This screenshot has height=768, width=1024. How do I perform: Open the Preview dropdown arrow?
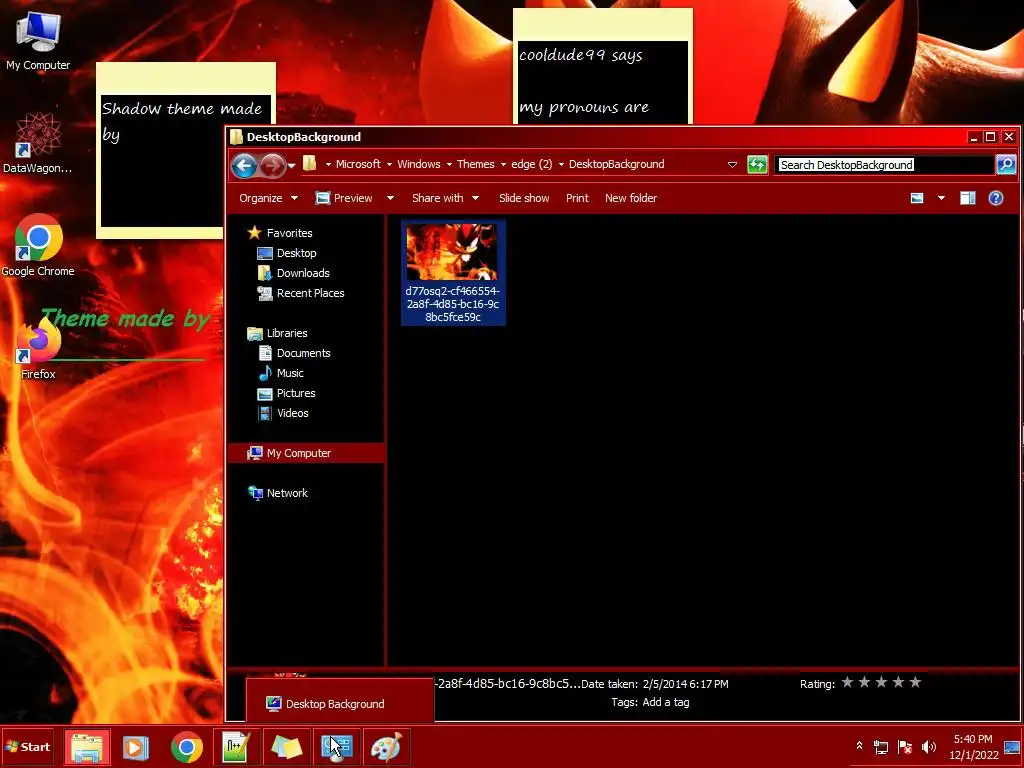point(390,198)
